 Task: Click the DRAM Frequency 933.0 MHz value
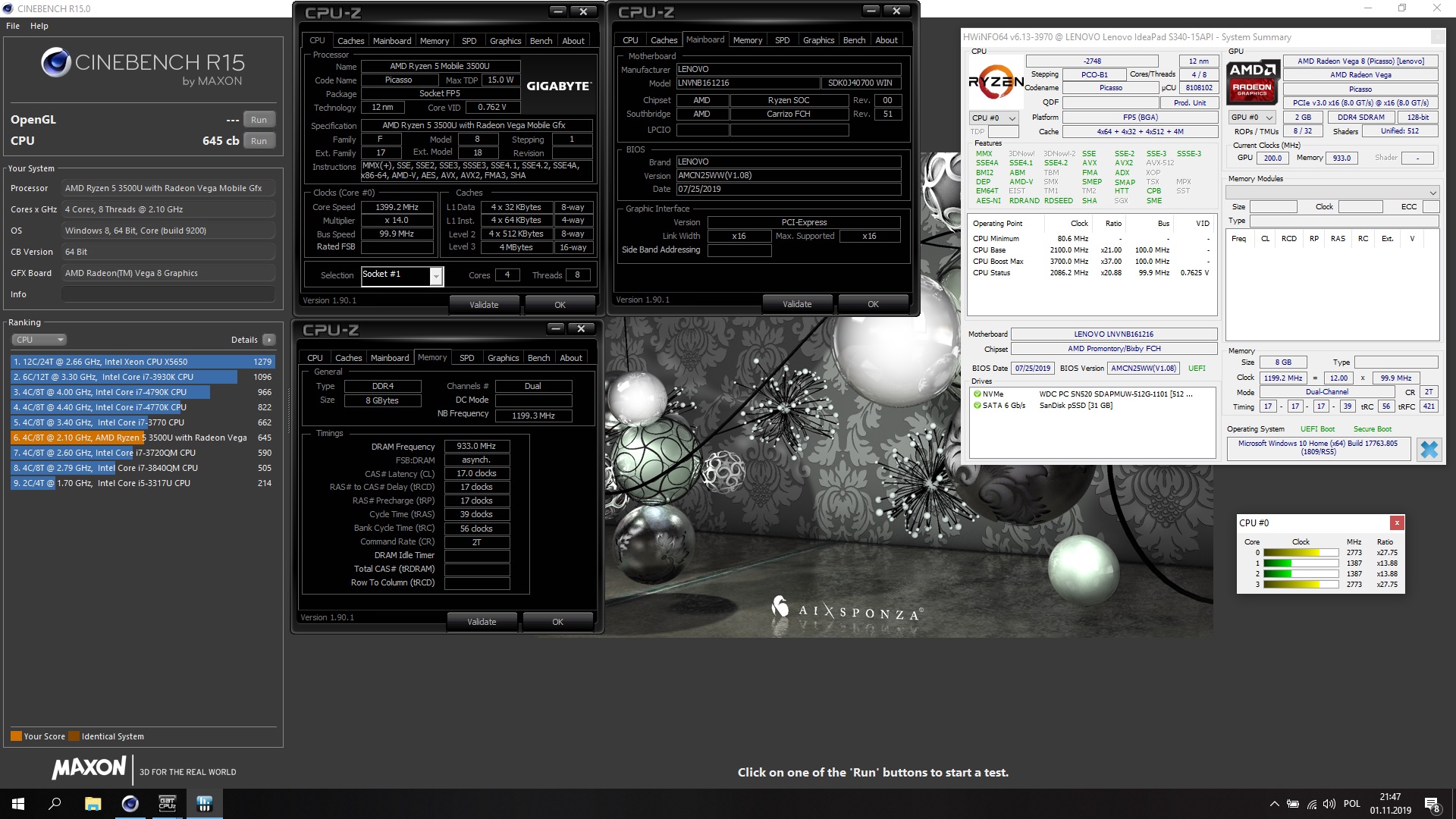pos(476,447)
